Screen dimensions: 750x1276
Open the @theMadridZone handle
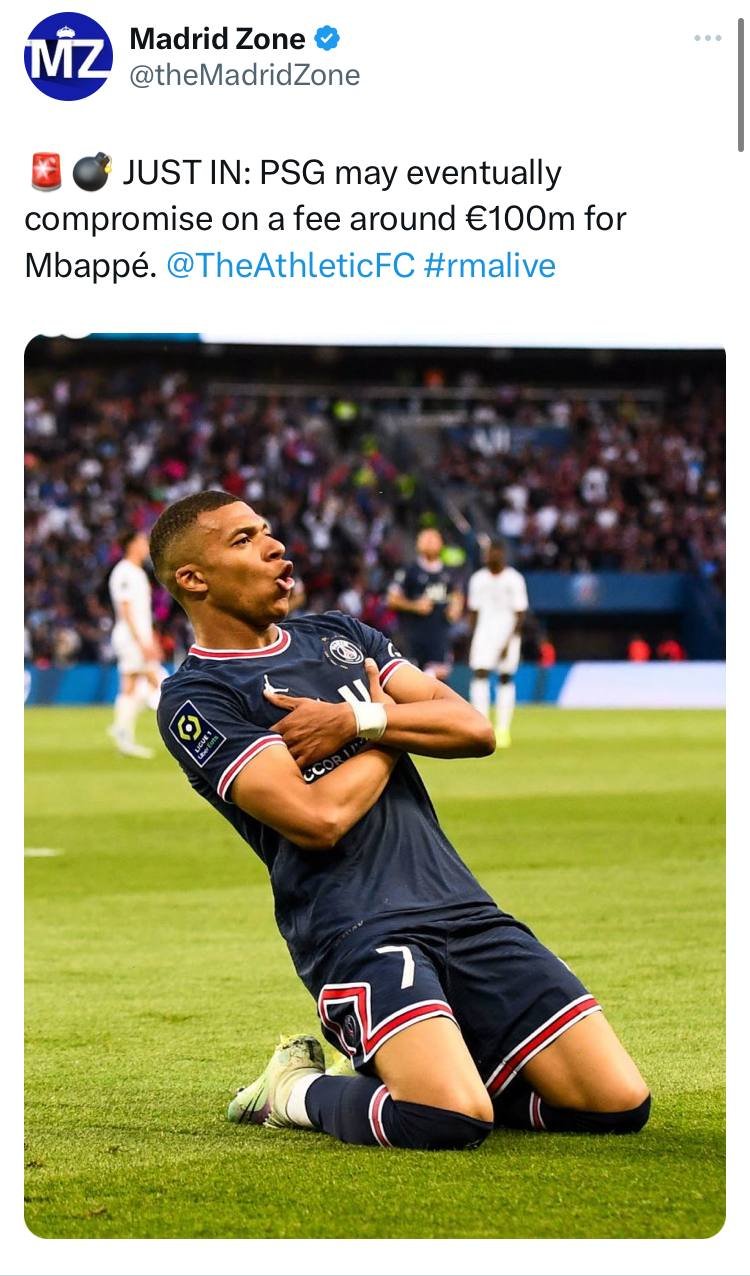point(244,75)
